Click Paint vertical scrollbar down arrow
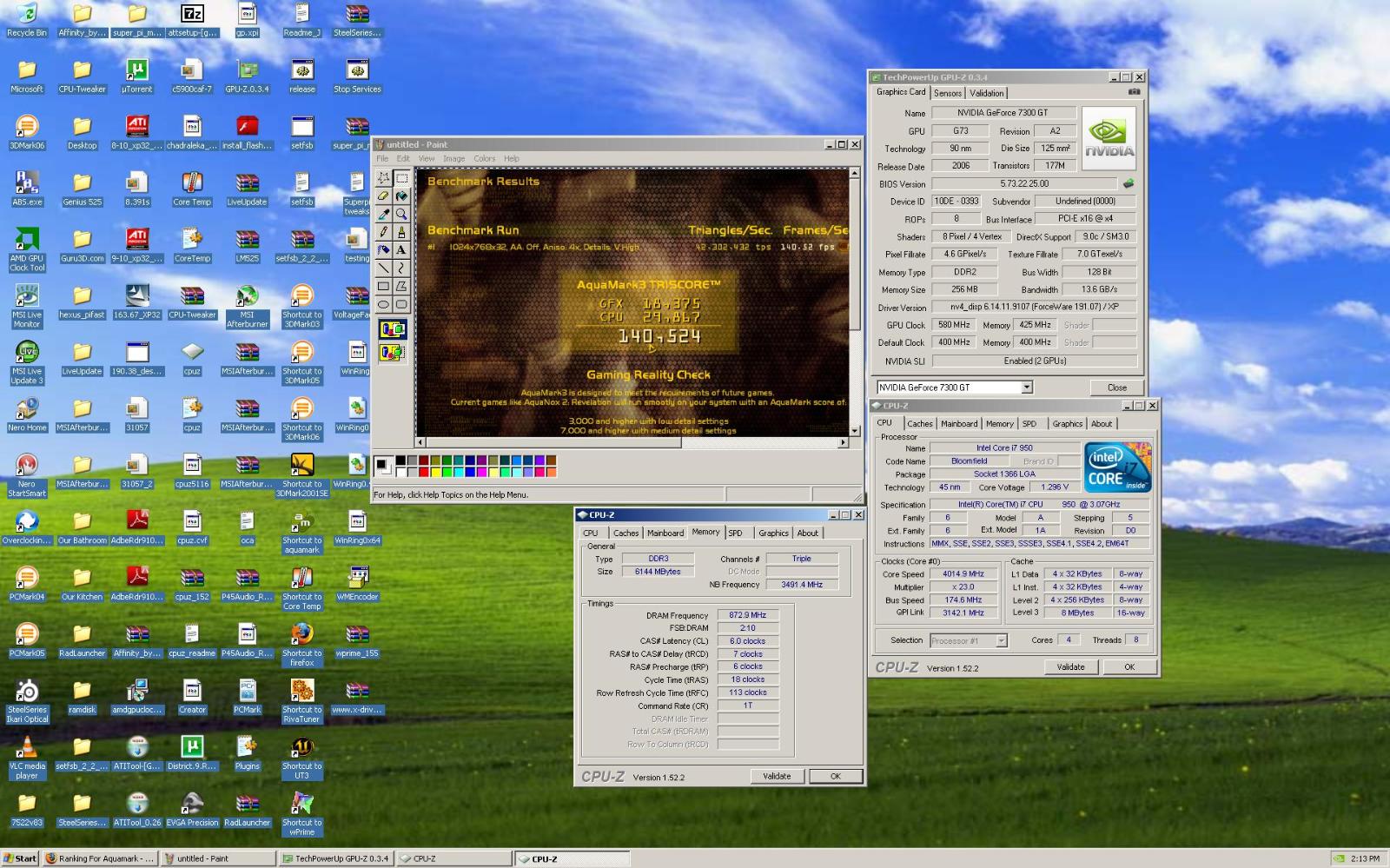Image resolution: width=1390 pixels, height=868 pixels. point(854,431)
